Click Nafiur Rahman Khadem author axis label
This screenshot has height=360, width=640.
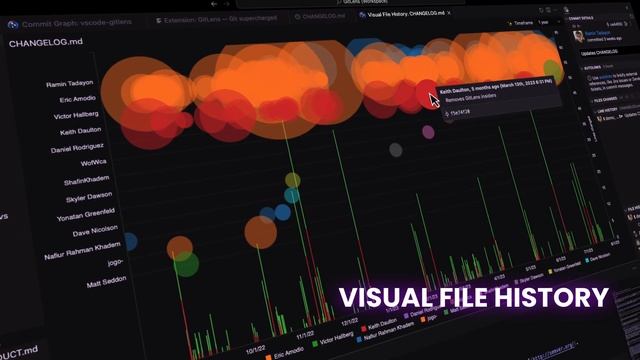click(82, 251)
